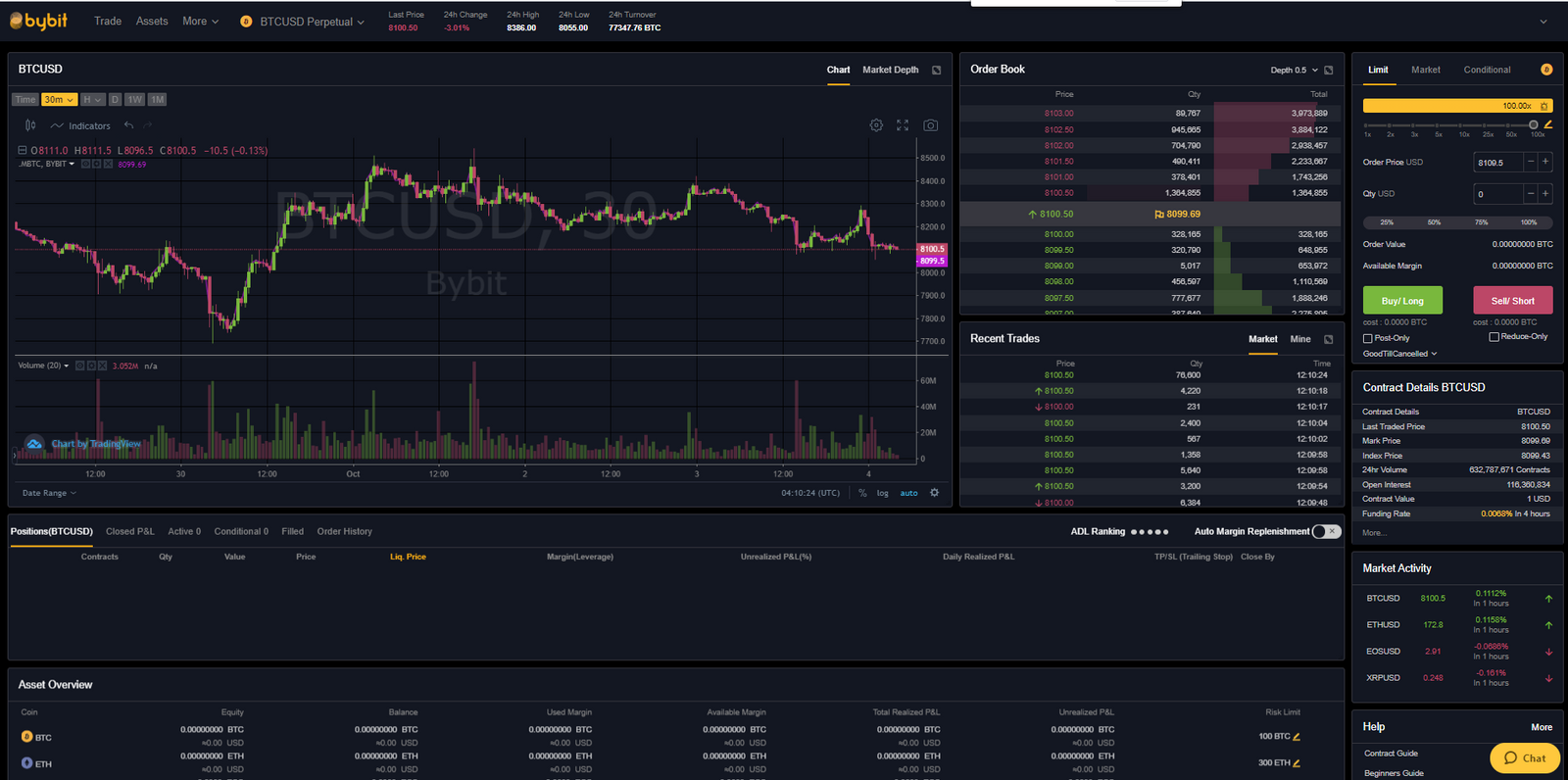Viewport: 1568px width, 780px height.
Task: Remove the .MBTC BYBIT indicator
Action: (x=108, y=165)
